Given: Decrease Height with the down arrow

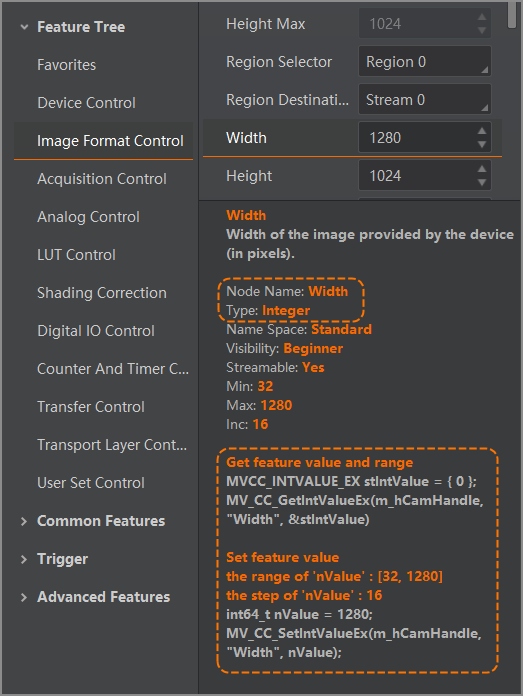Looking at the screenshot, I should tap(482, 182).
